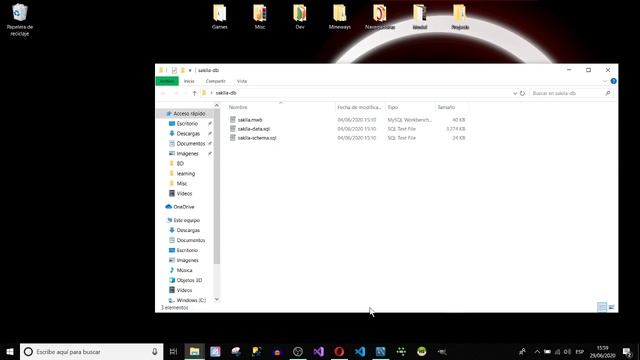Open pinned Descargas under Acceso rápido
Screen dimensions: 640x360
(x=188, y=133)
